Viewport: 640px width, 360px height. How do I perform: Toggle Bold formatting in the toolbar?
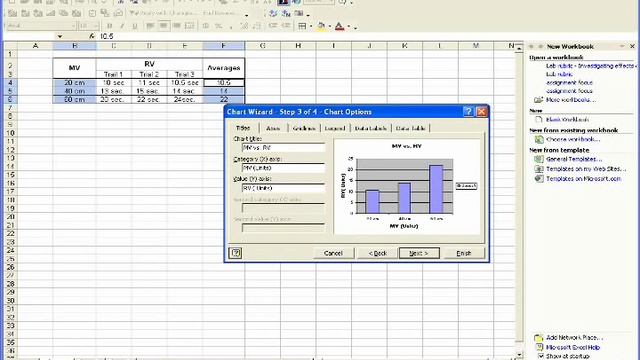click(109, 26)
